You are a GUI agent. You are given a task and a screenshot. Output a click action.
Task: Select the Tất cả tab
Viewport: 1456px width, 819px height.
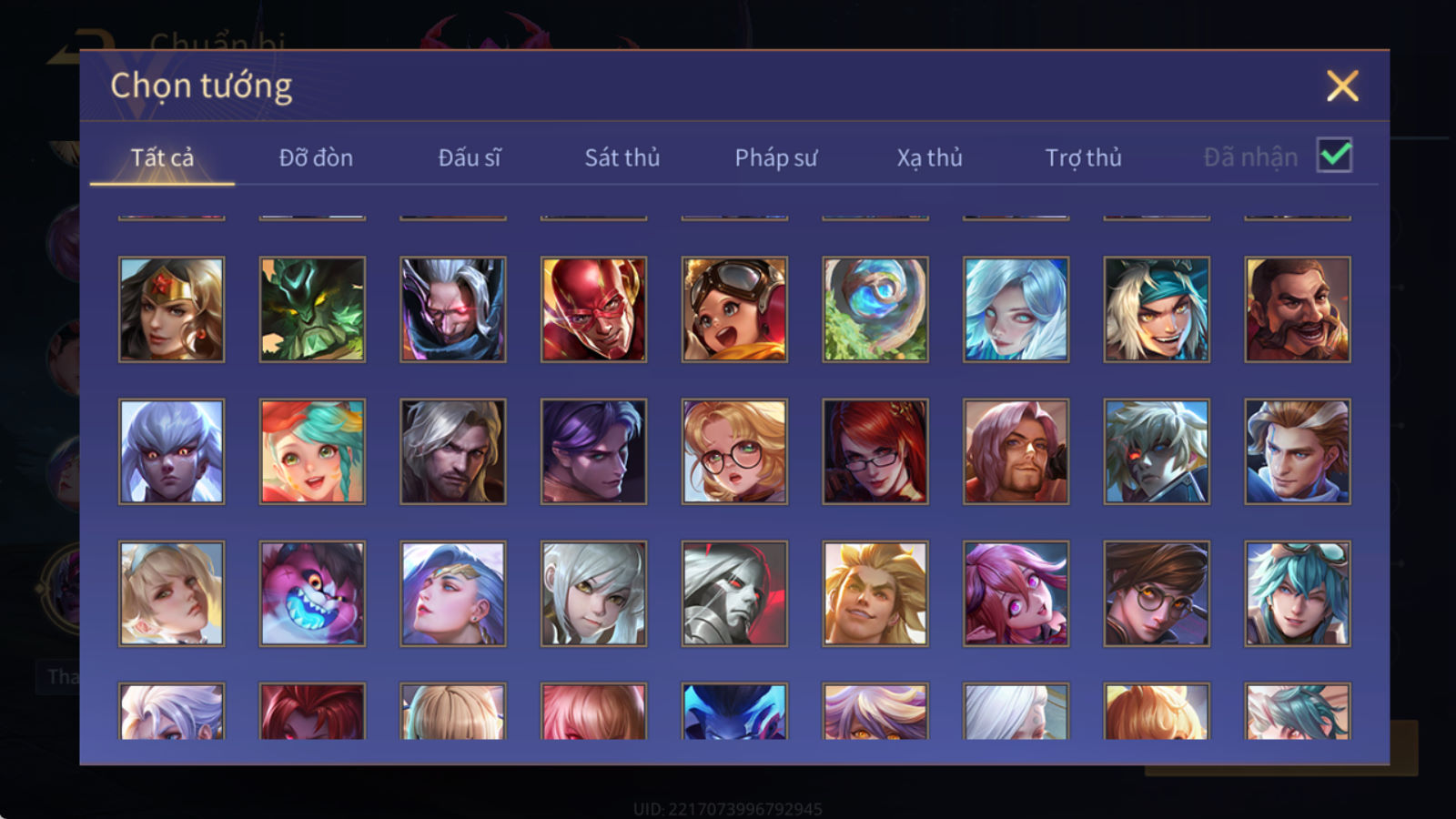[x=162, y=157]
